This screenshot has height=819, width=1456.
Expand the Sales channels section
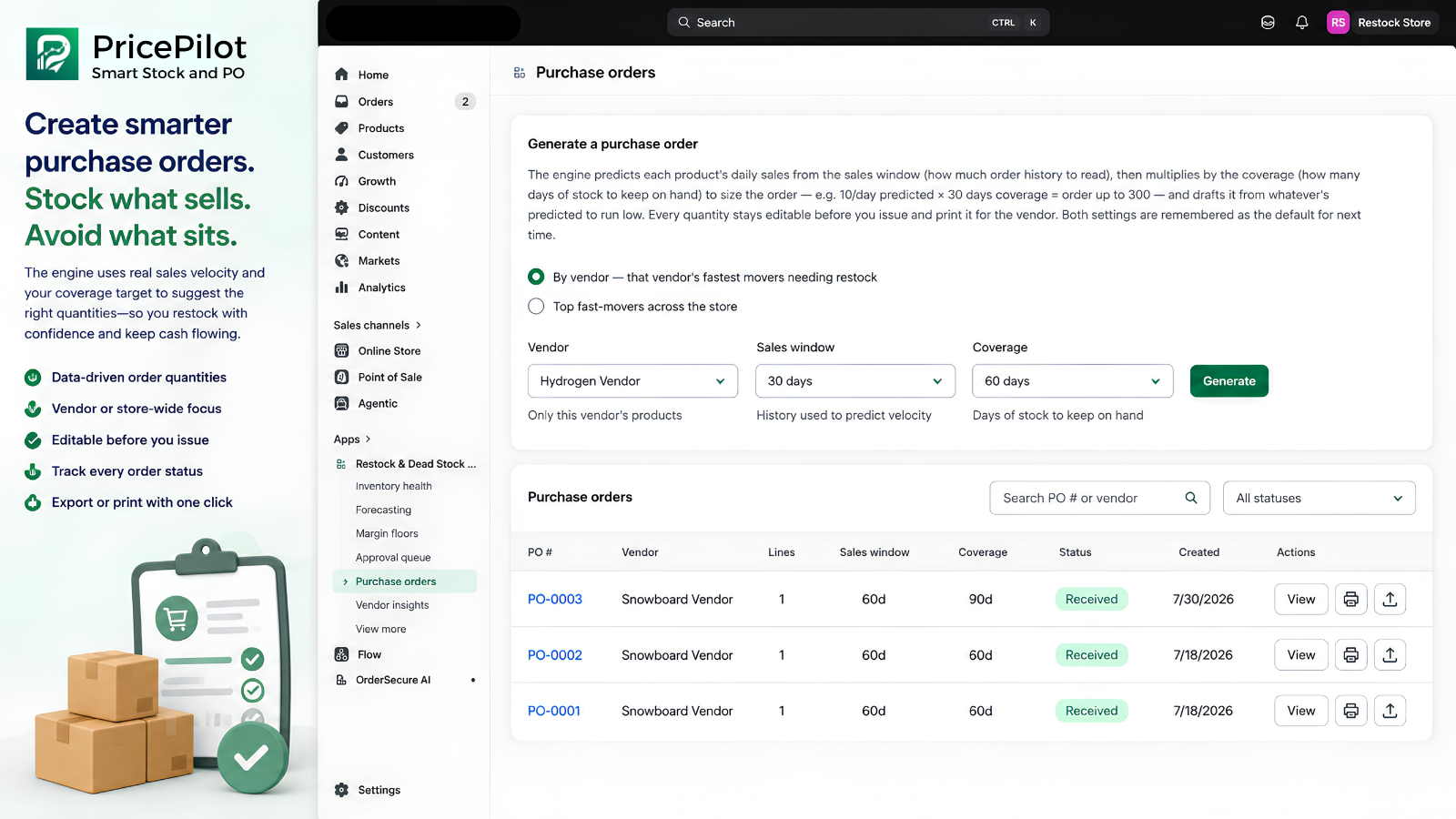(378, 325)
